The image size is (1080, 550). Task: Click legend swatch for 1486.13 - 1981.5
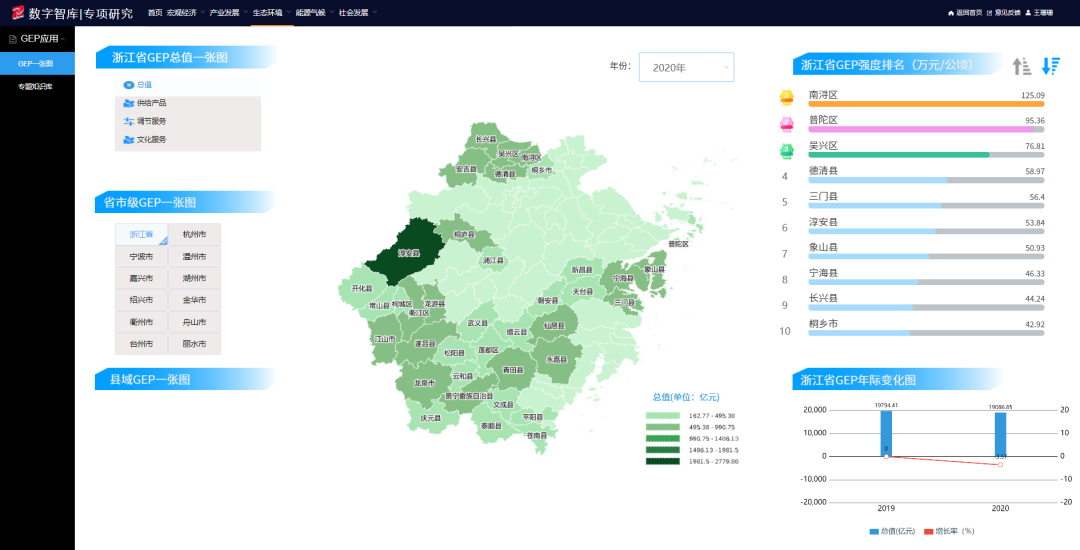pyautogui.click(x=662, y=449)
